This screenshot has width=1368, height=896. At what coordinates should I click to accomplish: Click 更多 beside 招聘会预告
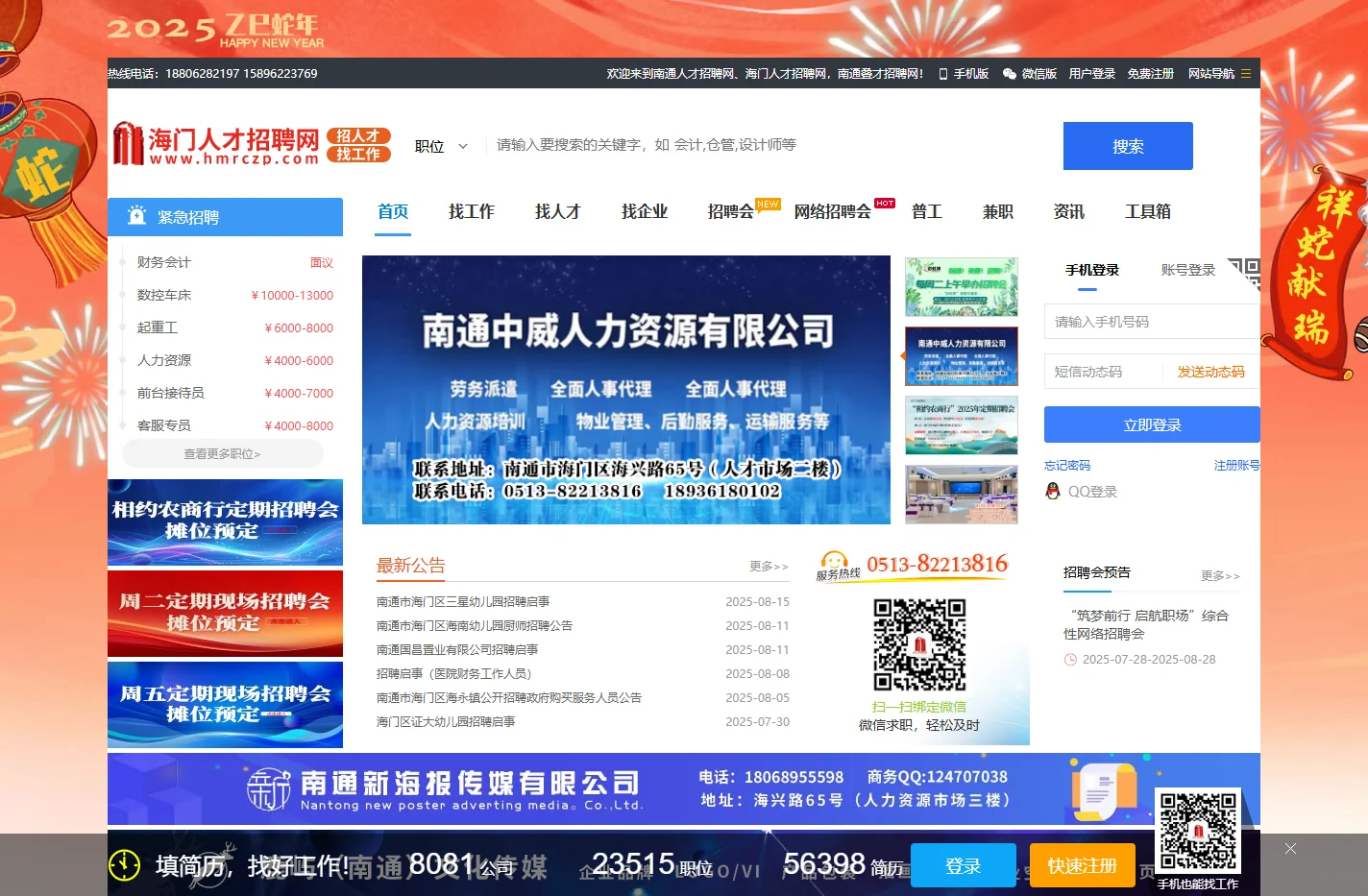pos(1220,575)
